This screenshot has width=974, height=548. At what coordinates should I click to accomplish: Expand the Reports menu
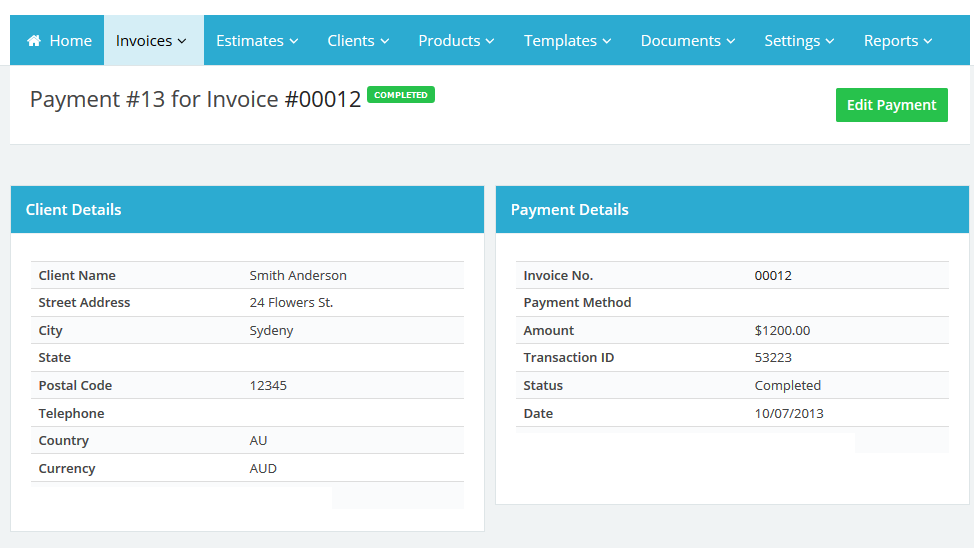(x=898, y=41)
